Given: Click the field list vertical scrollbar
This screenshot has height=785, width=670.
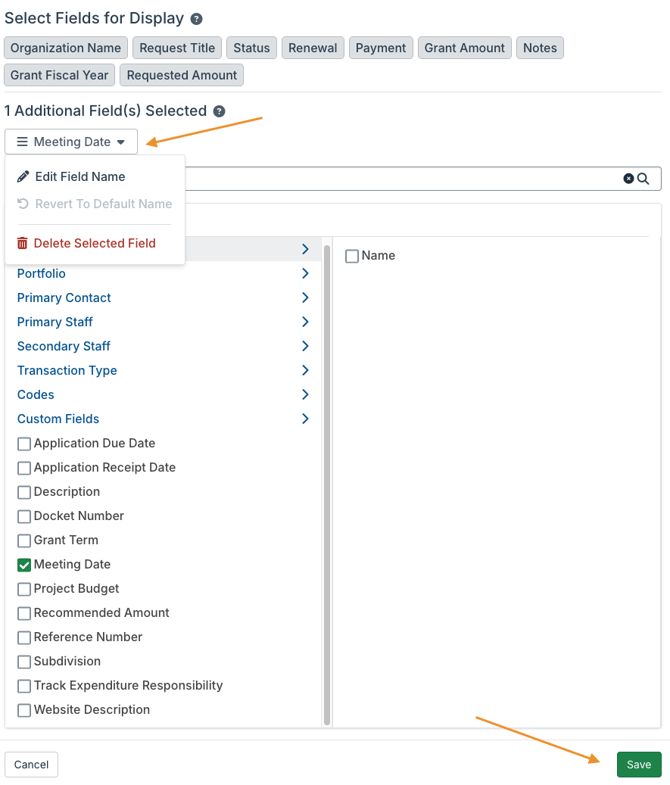Looking at the screenshot, I should [327, 480].
